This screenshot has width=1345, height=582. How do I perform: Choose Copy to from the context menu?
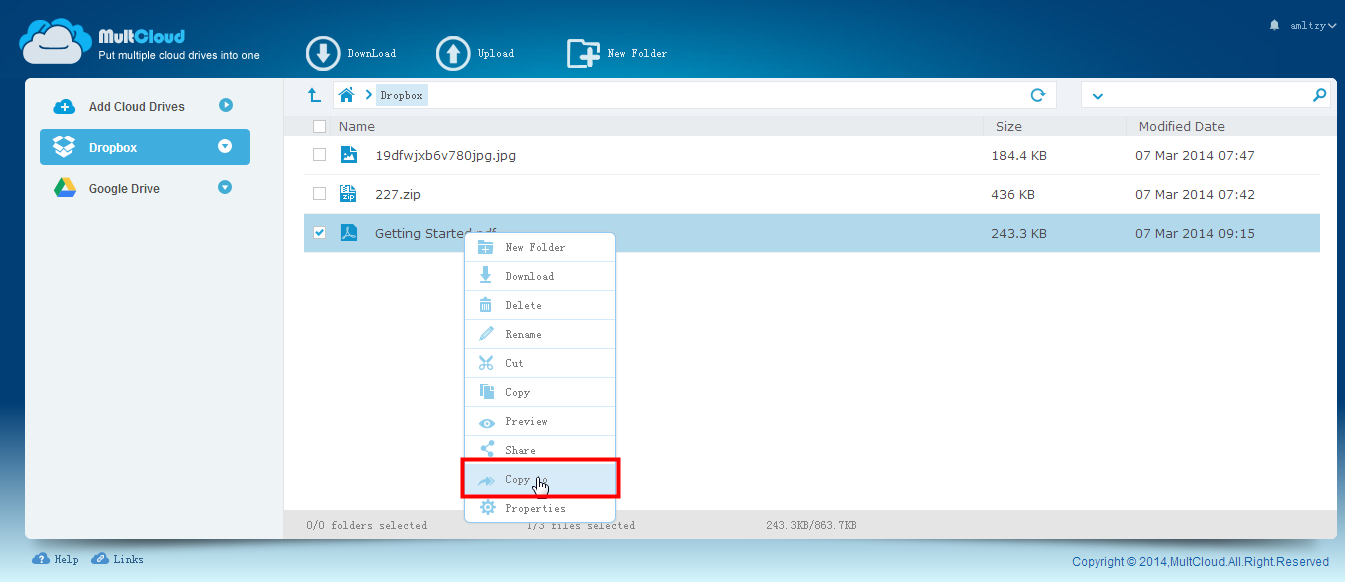[540, 479]
